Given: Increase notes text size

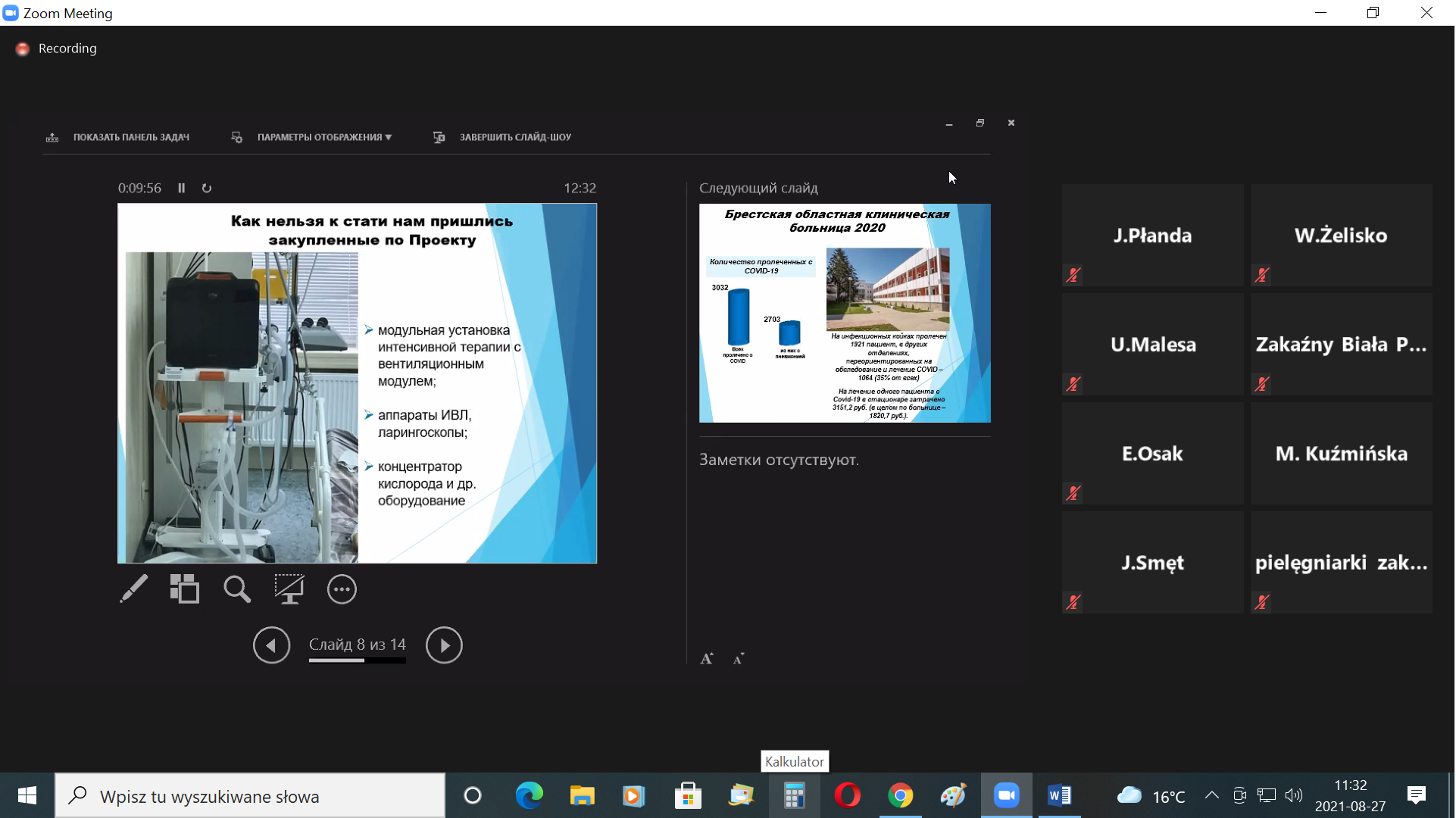Looking at the screenshot, I should pyautogui.click(x=707, y=659).
